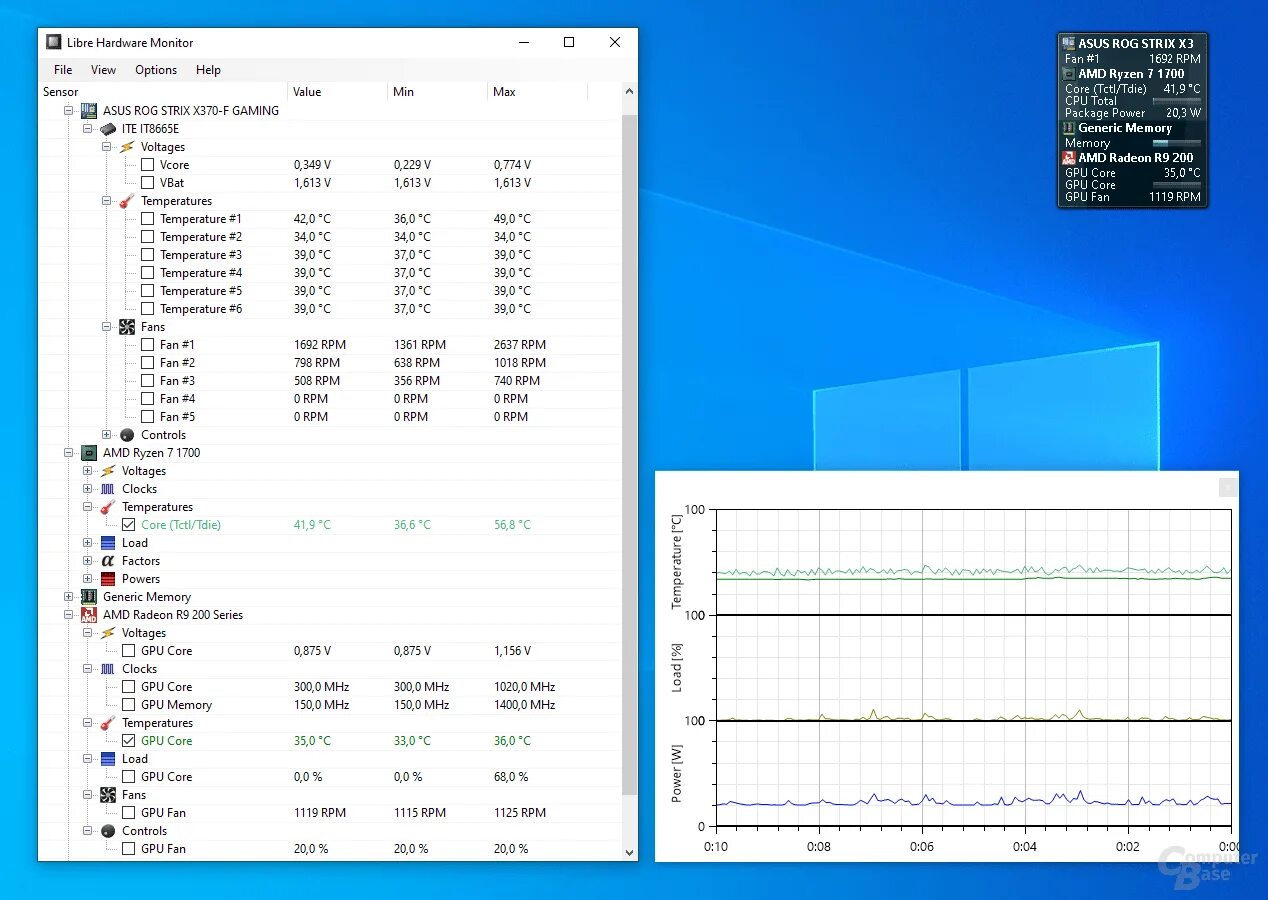1268x900 pixels.
Task: Expand the Factors group
Action: [x=88, y=561]
